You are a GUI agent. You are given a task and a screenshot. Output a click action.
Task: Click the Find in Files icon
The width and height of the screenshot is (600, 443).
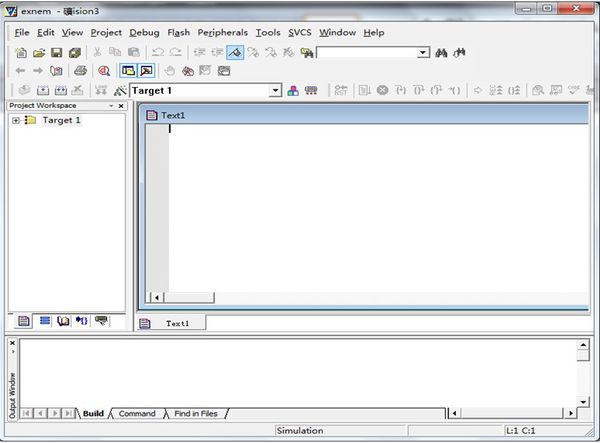tap(307, 53)
